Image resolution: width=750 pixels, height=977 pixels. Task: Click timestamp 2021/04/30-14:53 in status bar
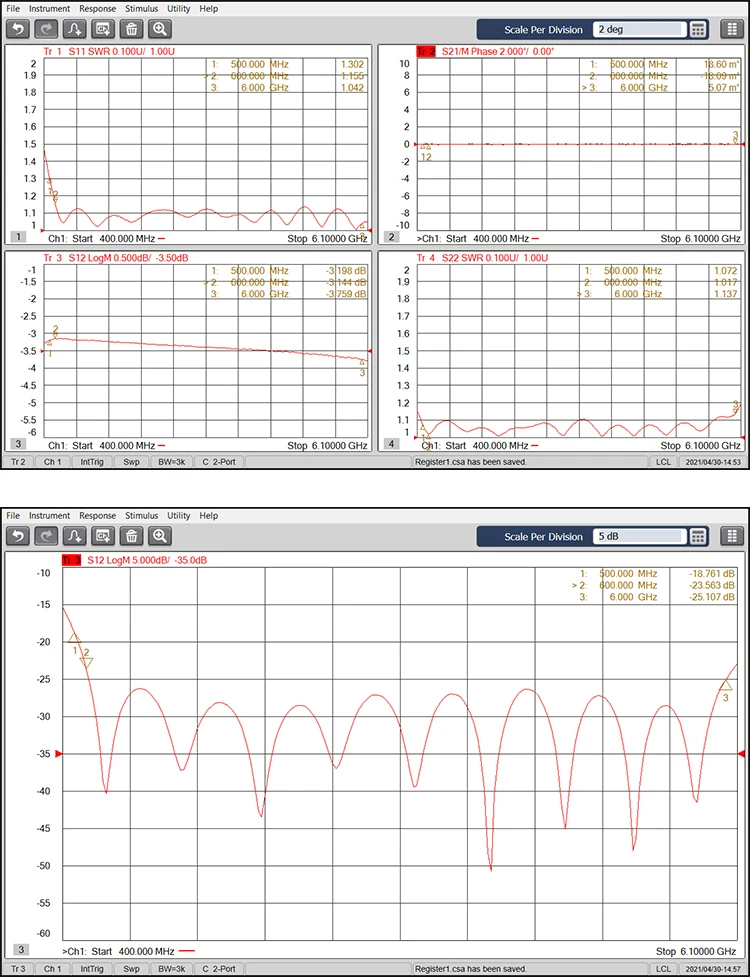pyautogui.click(x=713, y=462)
